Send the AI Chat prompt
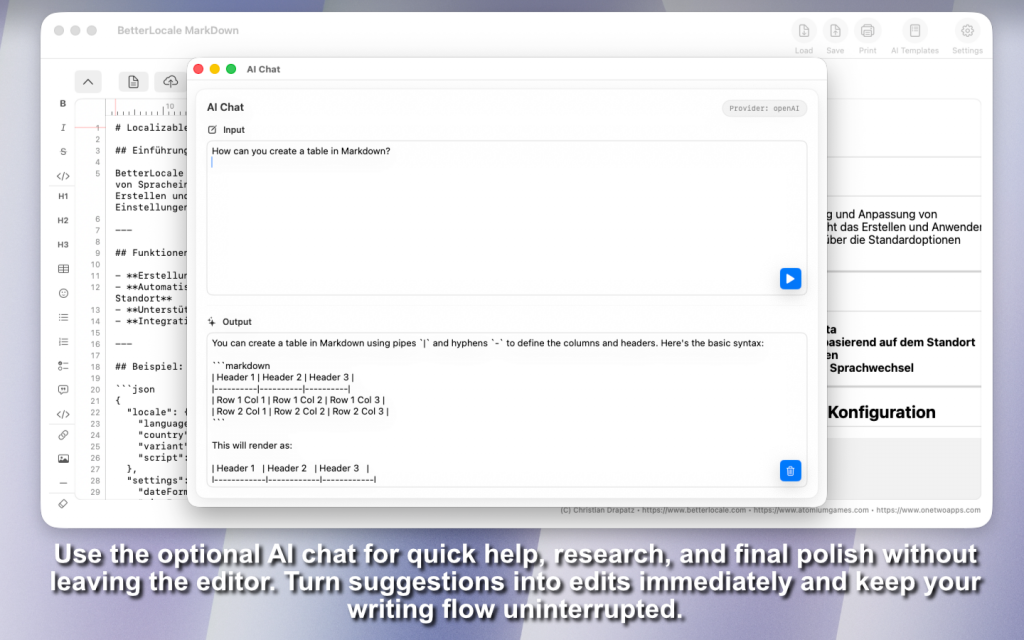Image resolution: width=1024 pixels, height=640 pixels. pyautogui.click(x=790, y=279)
